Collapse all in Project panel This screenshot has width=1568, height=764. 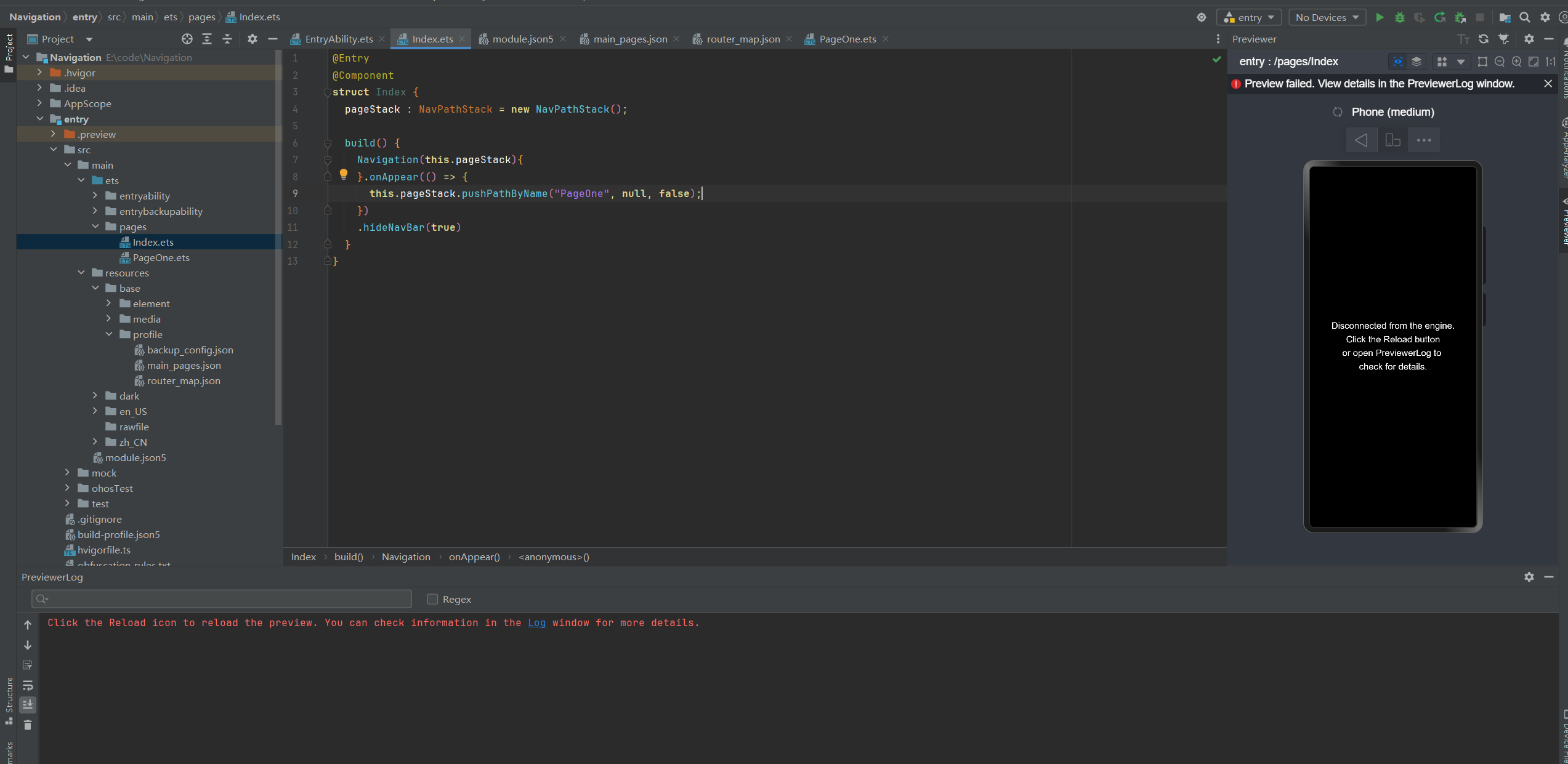(x=227, y=39)
